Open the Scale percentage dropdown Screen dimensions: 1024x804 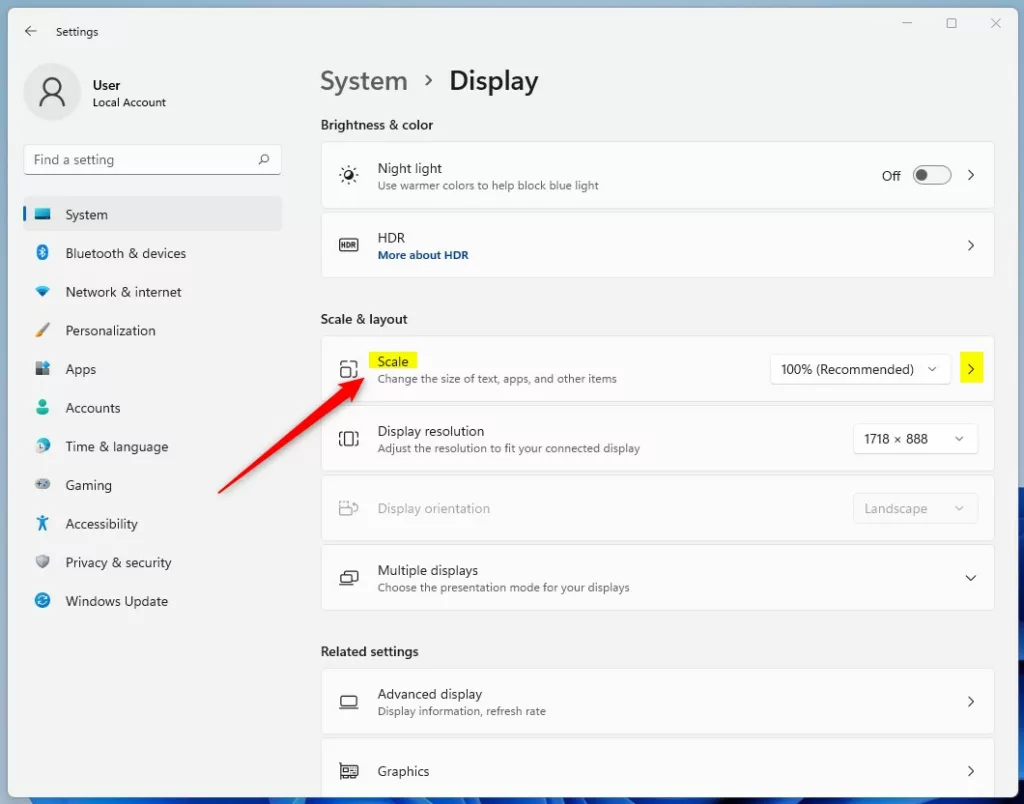pos(859,369)
